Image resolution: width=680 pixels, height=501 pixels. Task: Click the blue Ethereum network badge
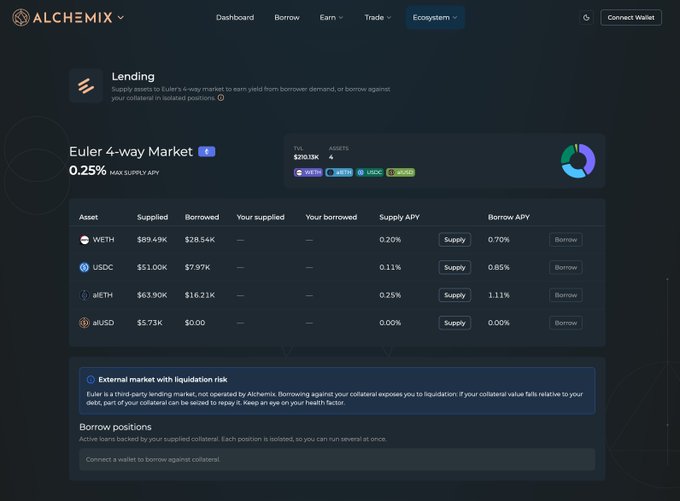click(x=206, y=151)
